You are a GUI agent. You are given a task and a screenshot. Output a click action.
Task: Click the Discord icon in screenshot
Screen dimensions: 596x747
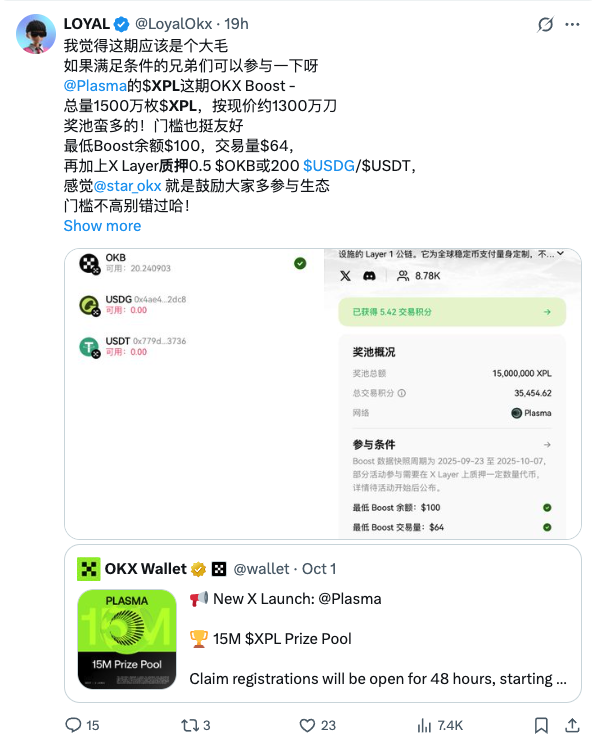pos(369,276)
